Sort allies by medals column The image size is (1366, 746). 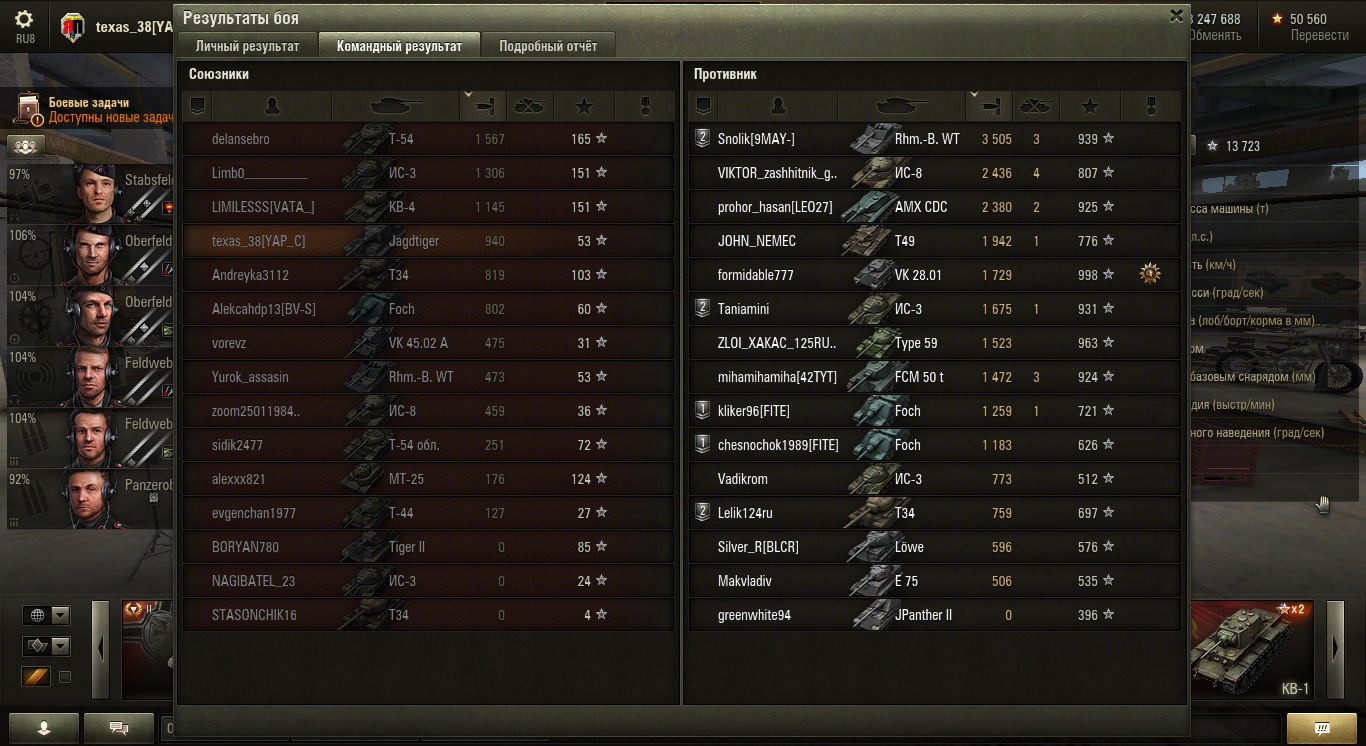(x=645, y=106)
